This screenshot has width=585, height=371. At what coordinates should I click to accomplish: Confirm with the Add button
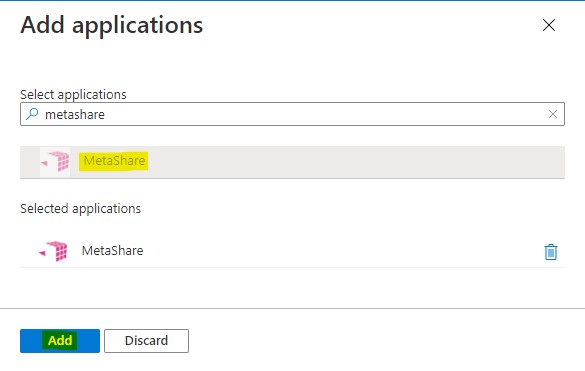(60, 341)
